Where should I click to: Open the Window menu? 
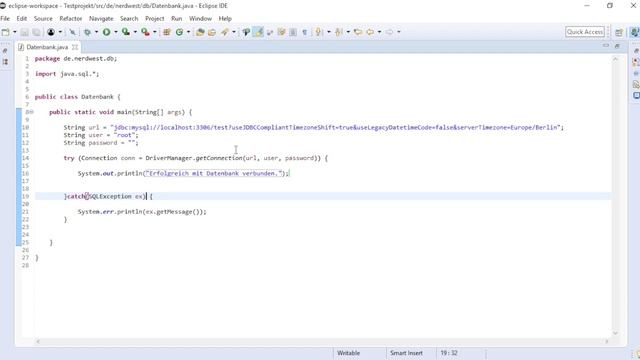(200, 19)
